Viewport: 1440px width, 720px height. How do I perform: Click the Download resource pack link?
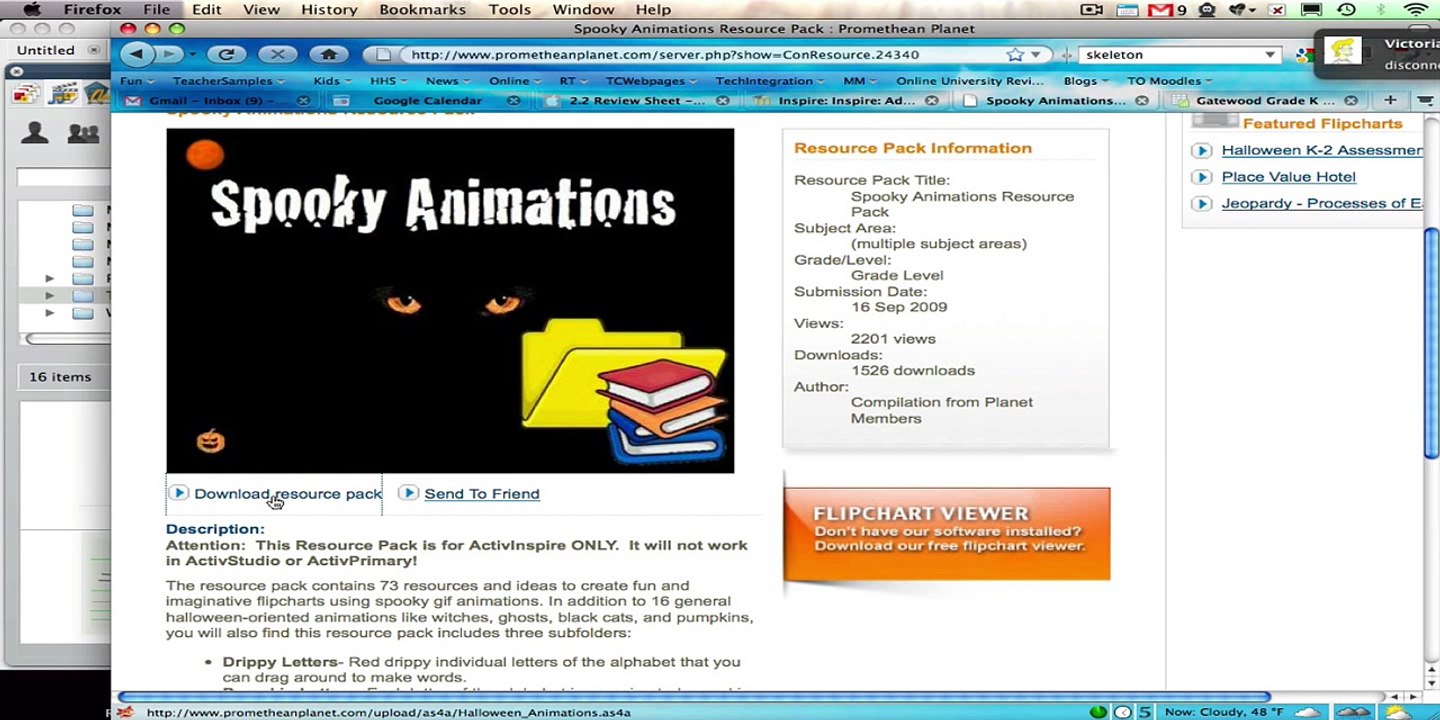pyautogui.click(x=288, y=493)
